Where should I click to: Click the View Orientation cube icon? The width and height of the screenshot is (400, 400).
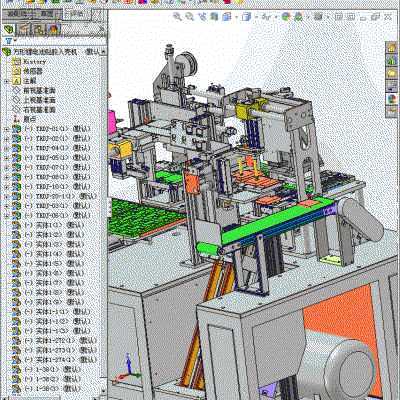(x=227, y=16)
